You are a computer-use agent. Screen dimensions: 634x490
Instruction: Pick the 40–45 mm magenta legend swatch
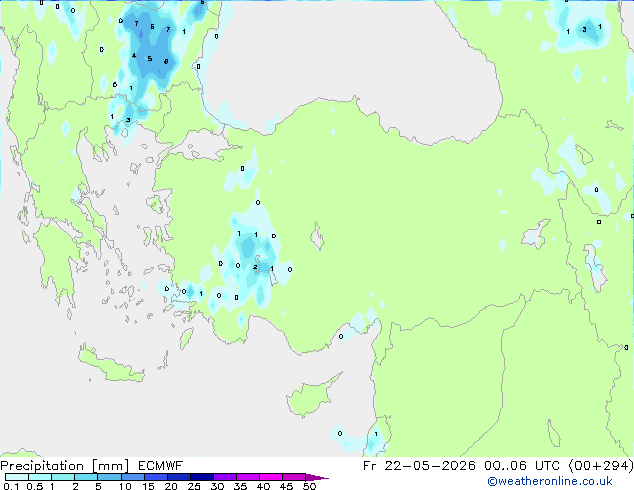pos(271,477)
